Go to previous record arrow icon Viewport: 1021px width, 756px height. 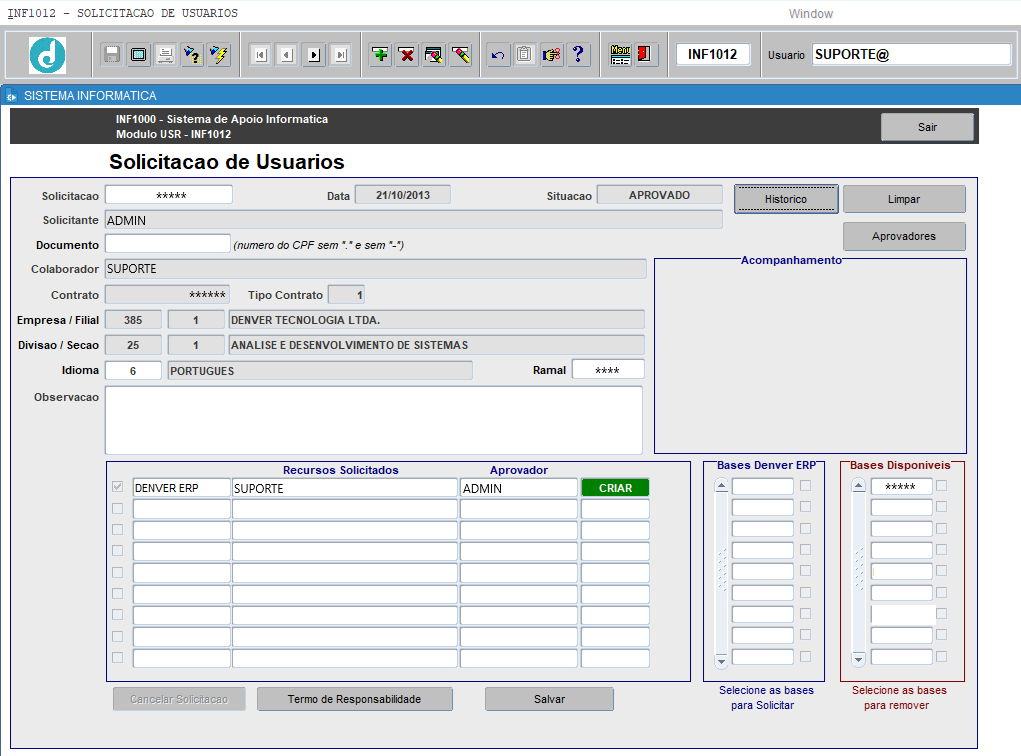pyautogui.click(x=287, y=55)
